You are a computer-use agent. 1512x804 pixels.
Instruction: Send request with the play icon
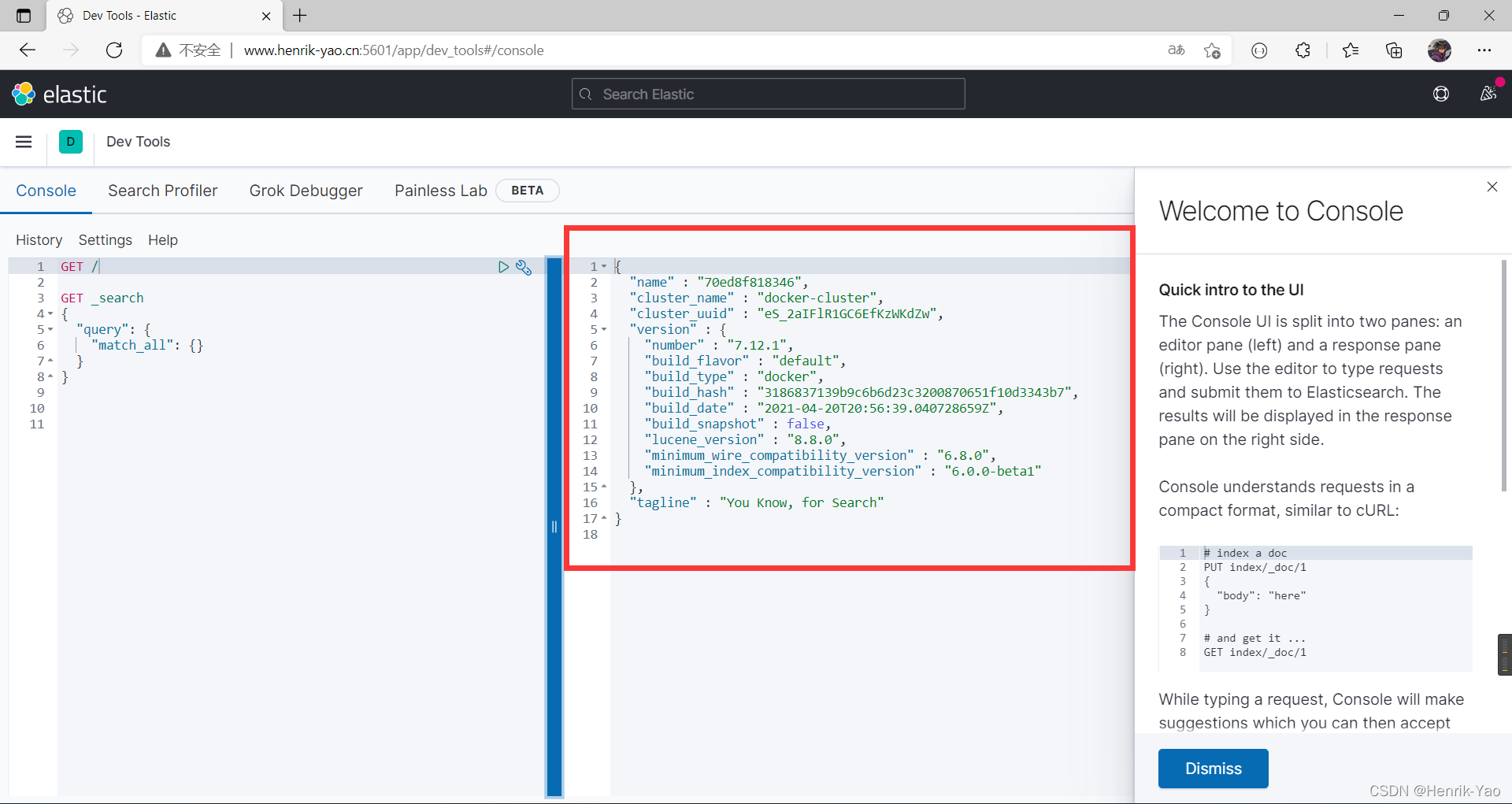tap(503, 267)
